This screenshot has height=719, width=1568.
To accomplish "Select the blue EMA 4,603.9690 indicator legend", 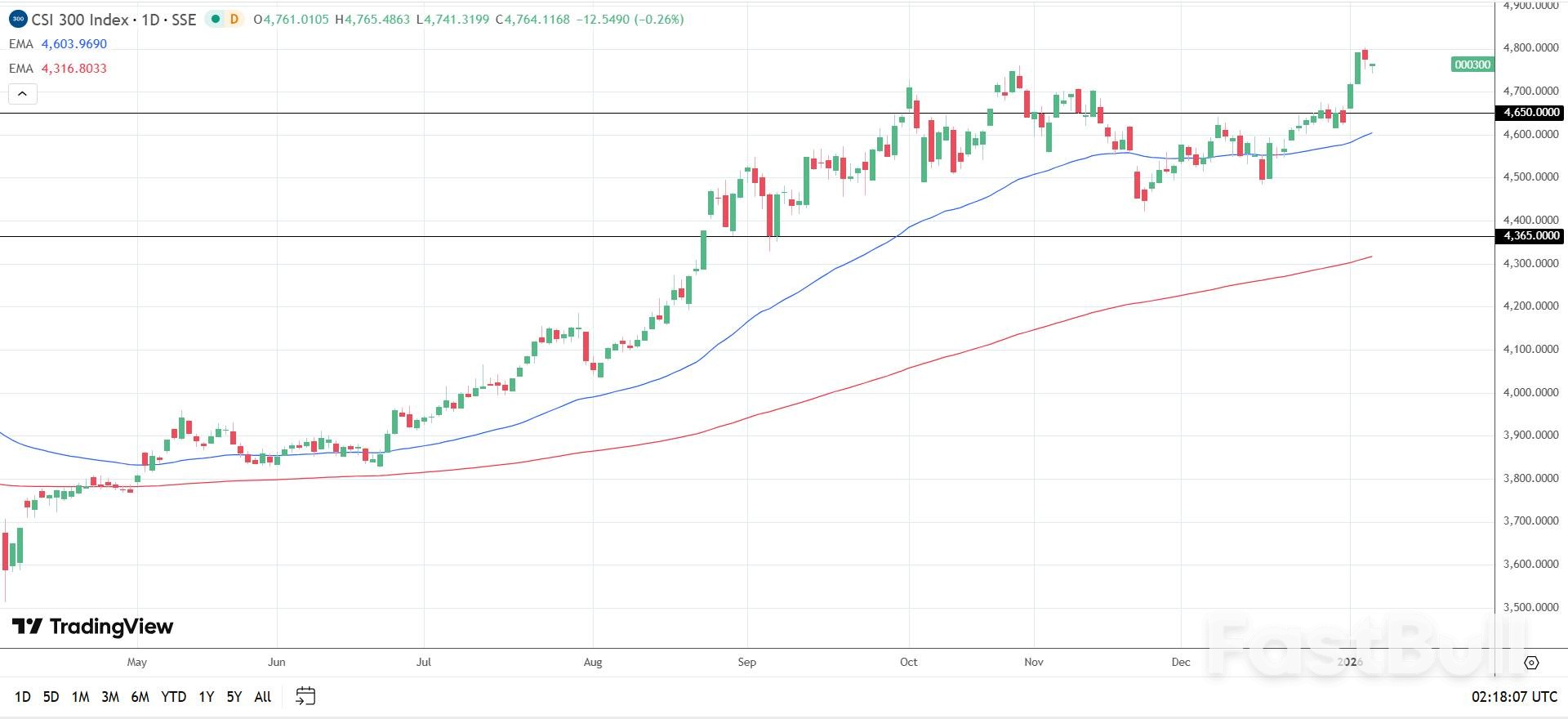I will click(x=58, y=44).
